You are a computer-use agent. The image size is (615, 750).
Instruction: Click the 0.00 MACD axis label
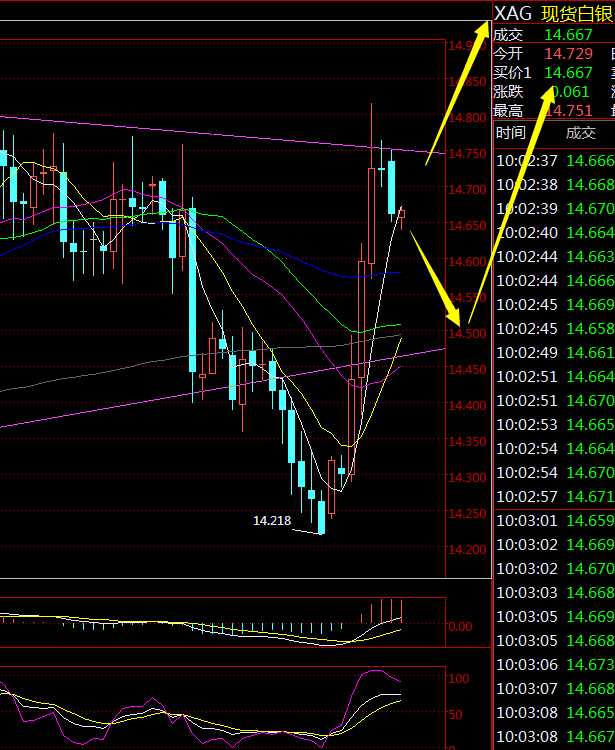[x=460, y=627]
